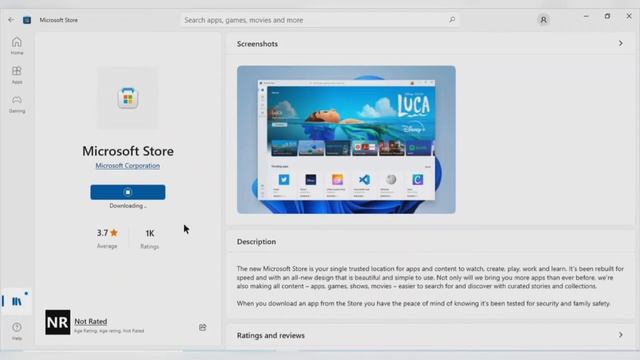Open the Not Rated link

click(x=91, y=322)
